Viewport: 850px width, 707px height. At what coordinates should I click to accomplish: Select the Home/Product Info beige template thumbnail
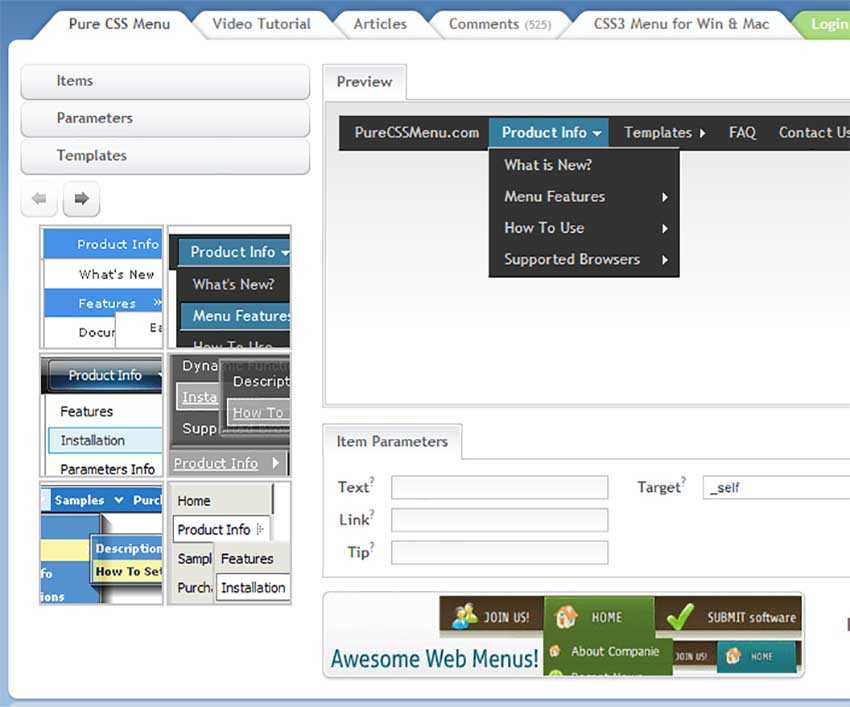[229, 543]
